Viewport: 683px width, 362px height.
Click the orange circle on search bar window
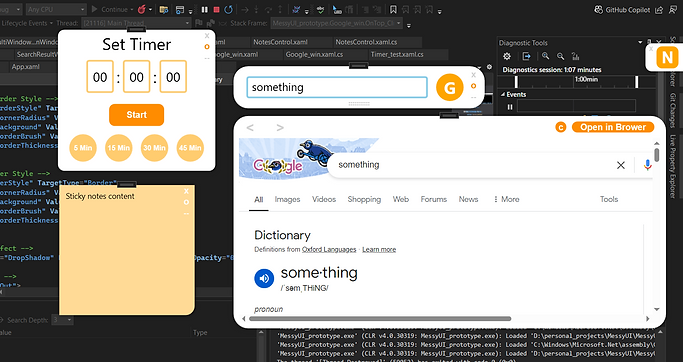473,86
